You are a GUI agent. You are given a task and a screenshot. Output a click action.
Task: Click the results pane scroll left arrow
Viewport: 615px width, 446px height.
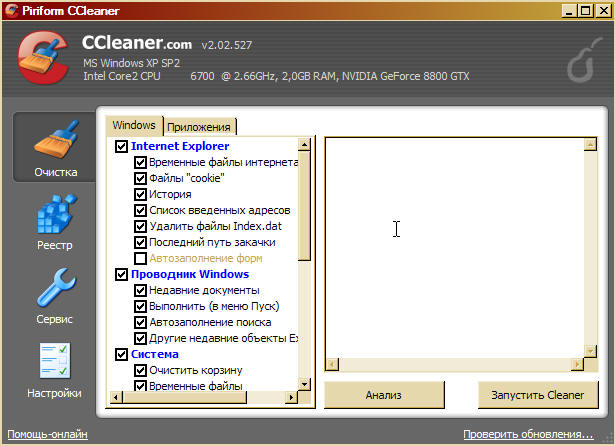[332, 364]
